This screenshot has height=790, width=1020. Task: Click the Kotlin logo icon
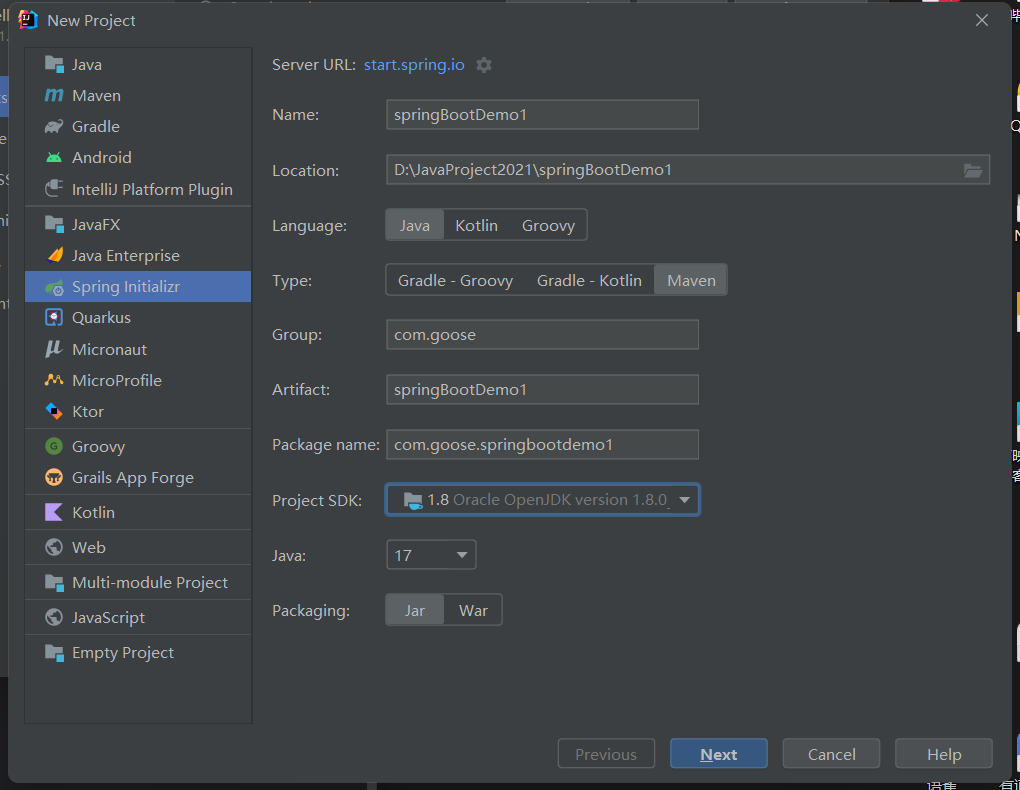pyautogui.click(x=54, y=512)
